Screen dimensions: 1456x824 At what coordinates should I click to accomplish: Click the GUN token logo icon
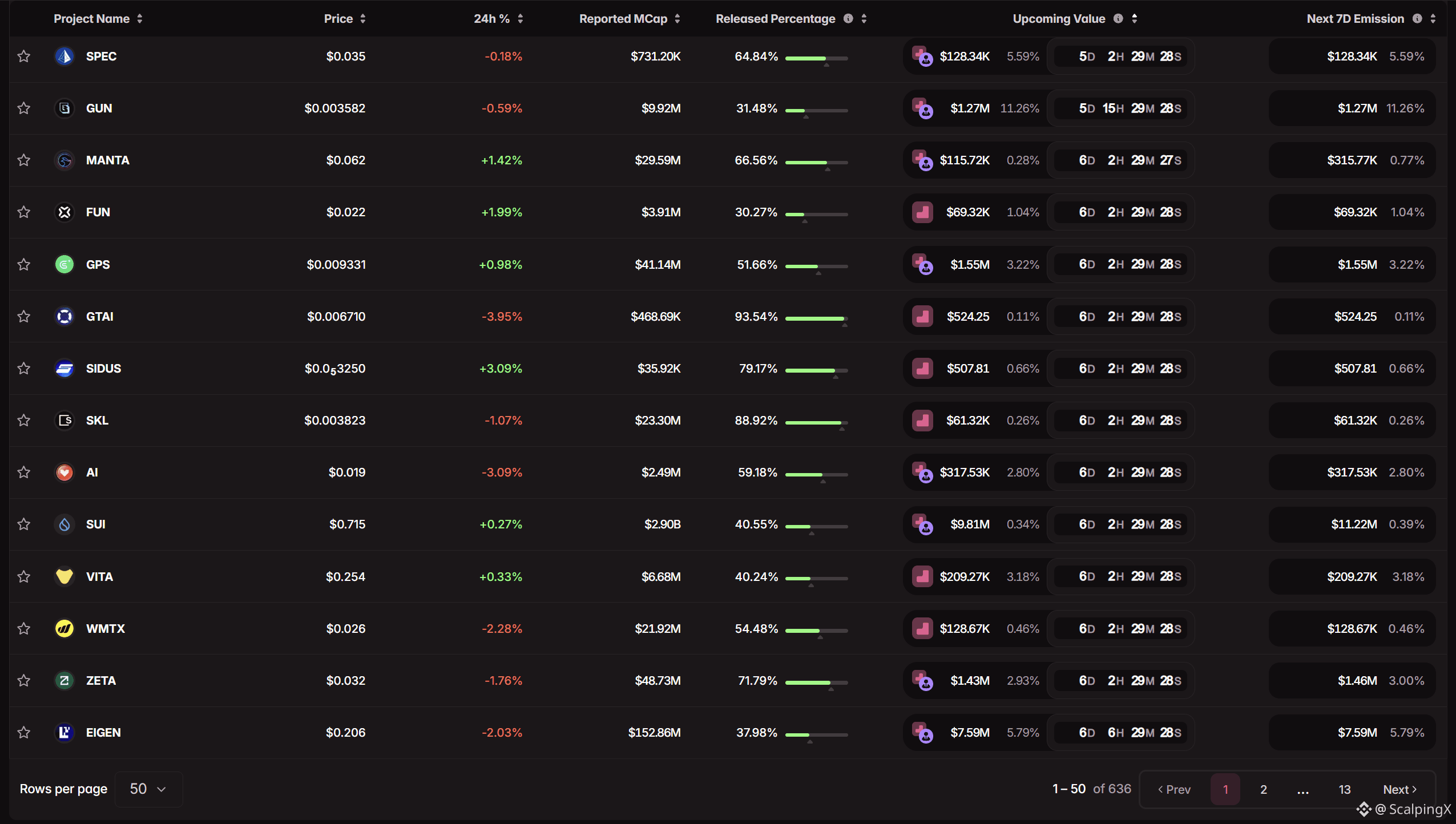(x=64, y=108)
